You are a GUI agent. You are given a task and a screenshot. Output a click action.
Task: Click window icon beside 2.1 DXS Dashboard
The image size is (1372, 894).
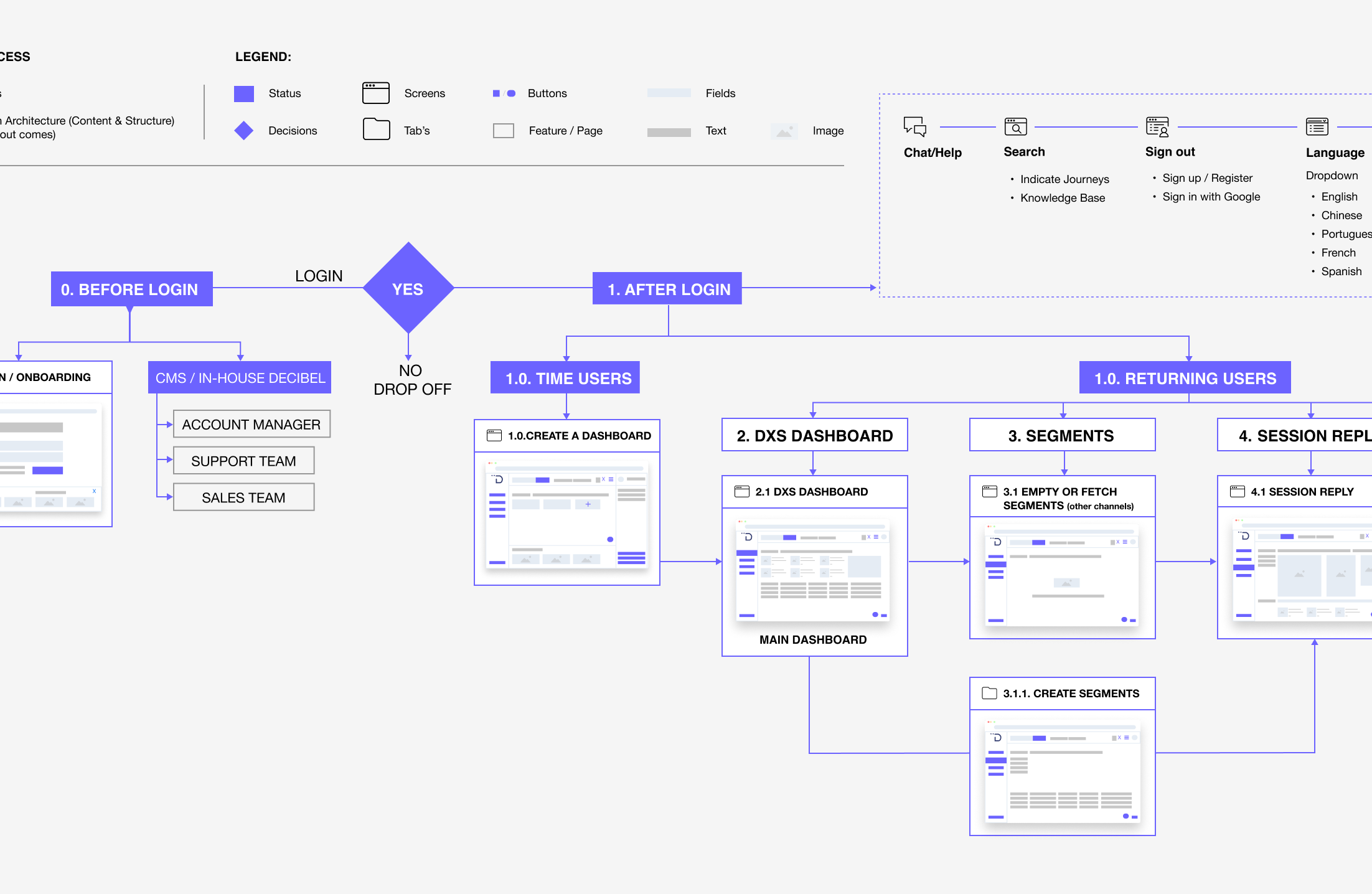[741, 491]
